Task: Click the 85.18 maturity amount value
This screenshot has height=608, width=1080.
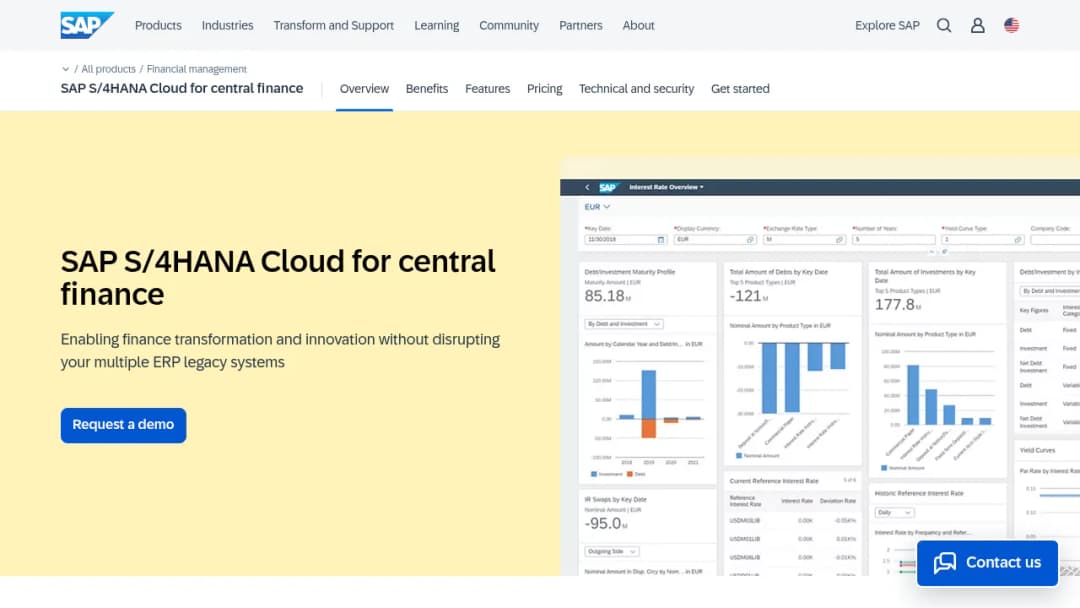Action: coord(607,296)
